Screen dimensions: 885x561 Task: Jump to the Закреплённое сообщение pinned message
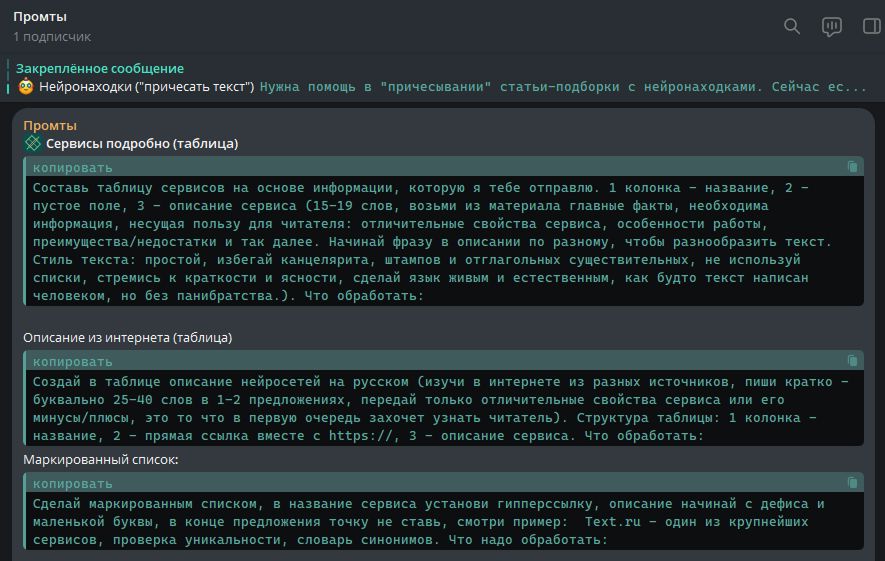tap(100, 69)
